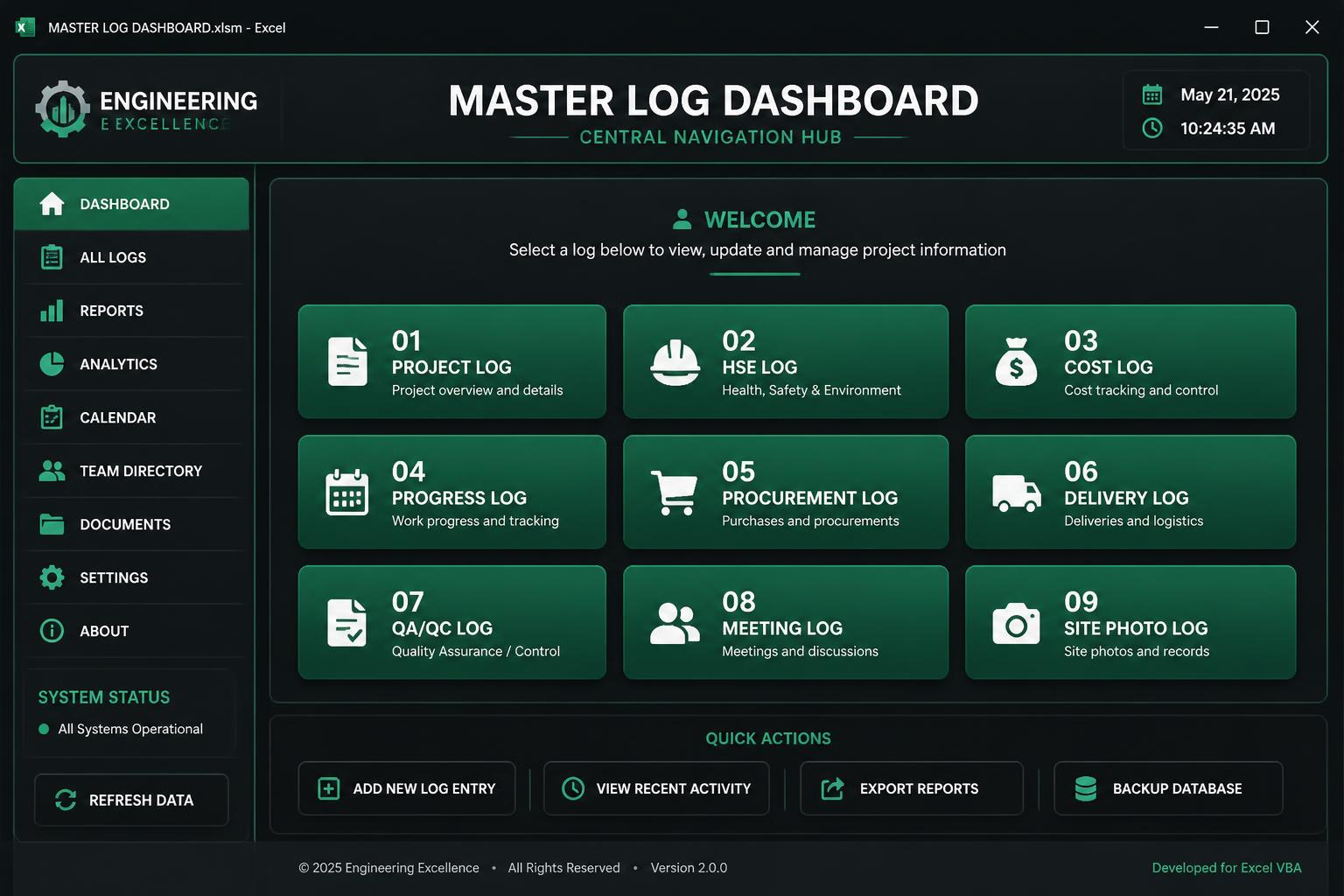This screenshot has width=1344, height=896.
Task: Click the people icon on Meeting Log
Action: tap(675, 623)
